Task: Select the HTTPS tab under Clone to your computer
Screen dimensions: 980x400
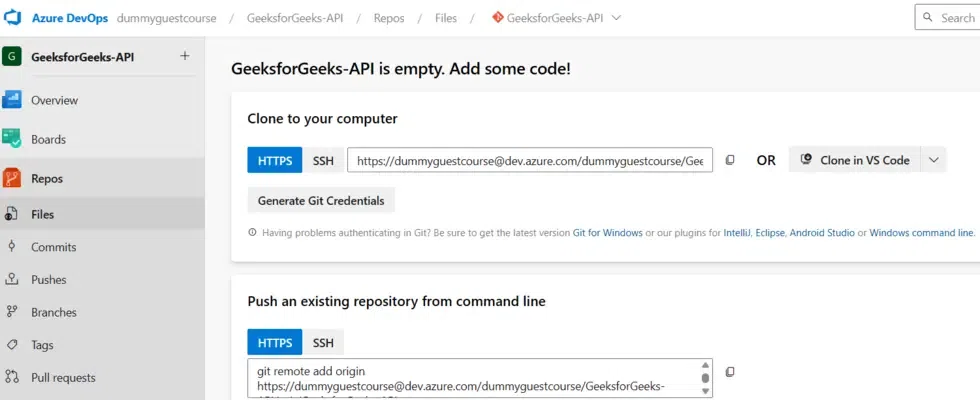Action: pyautogui.click(x=275, y=160)
